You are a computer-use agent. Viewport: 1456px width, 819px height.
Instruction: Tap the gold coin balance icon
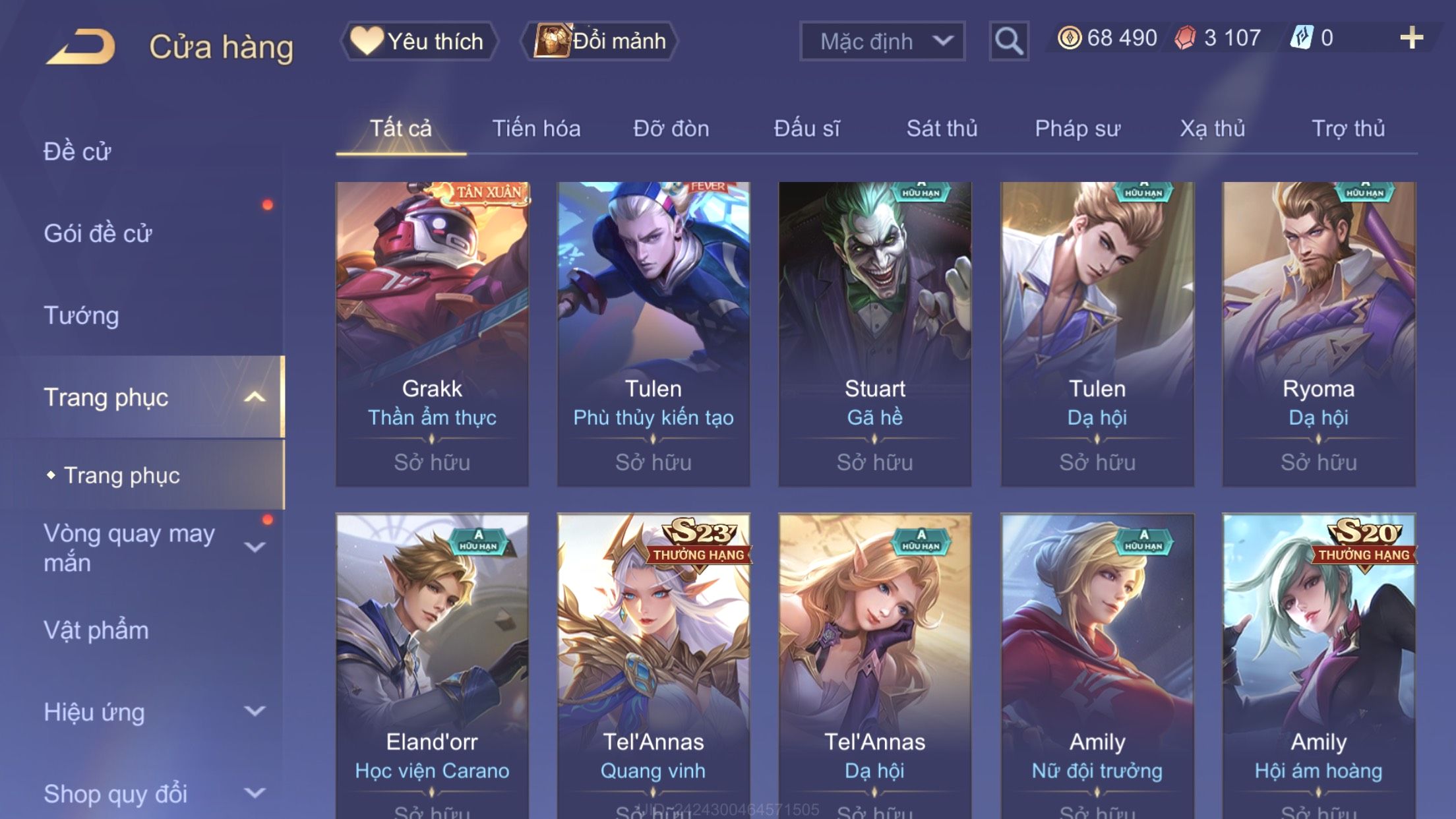click(1070, 38)
